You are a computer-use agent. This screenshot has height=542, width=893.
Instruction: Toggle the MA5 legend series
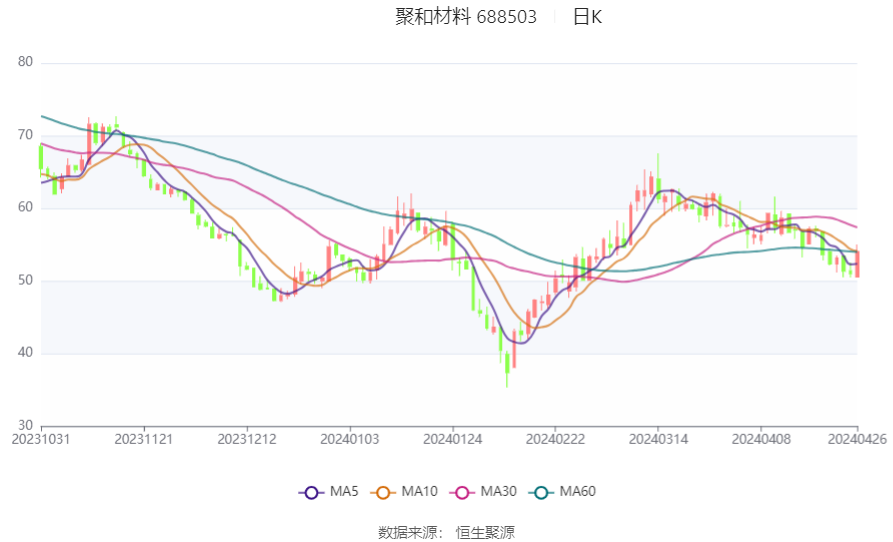tap(328, 492)
